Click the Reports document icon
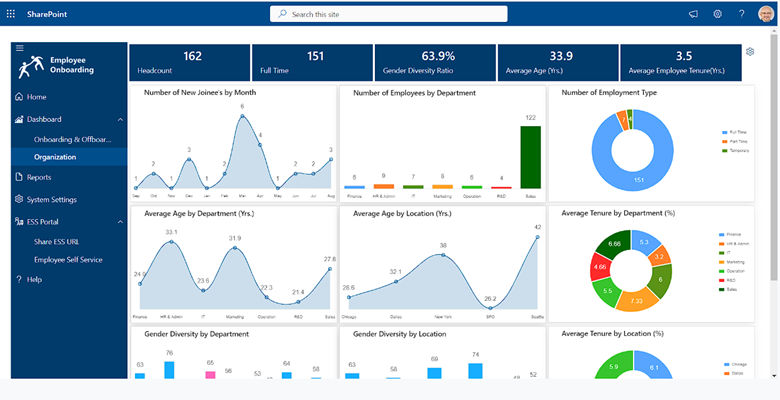Viewport: 780px width, 400px height. (19, 177)
